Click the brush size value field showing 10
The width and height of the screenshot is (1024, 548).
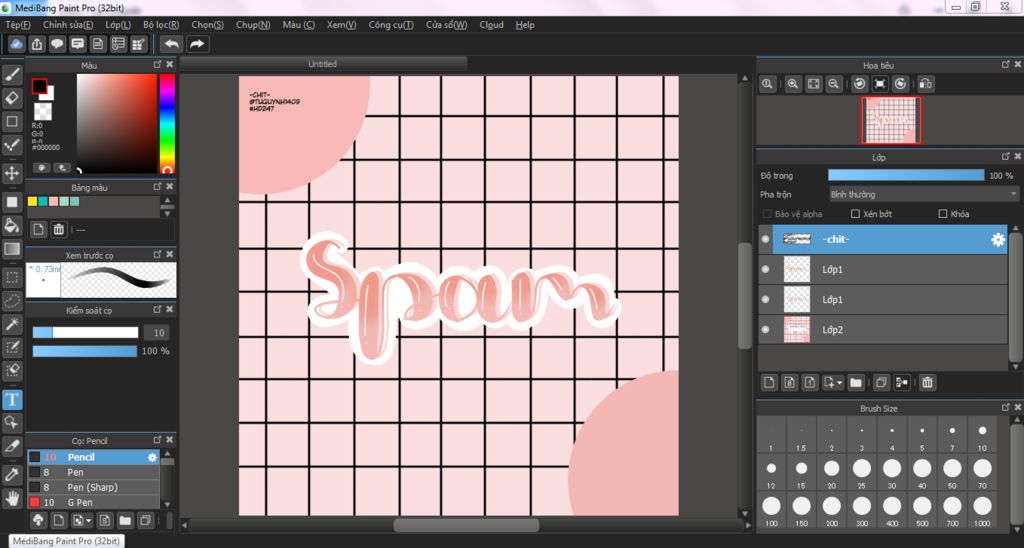coord(157,332)
